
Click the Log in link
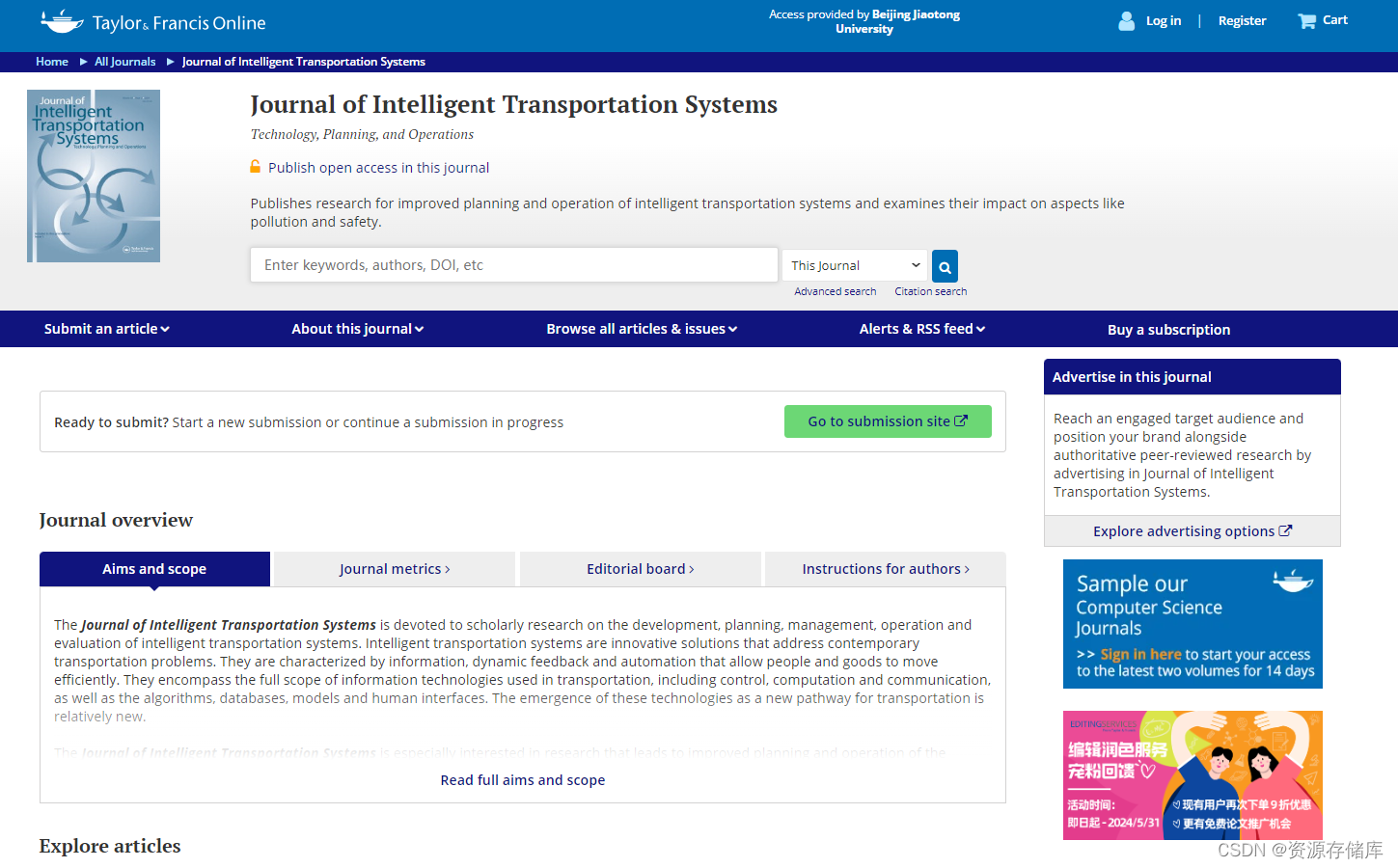(x=1164, y=20)
